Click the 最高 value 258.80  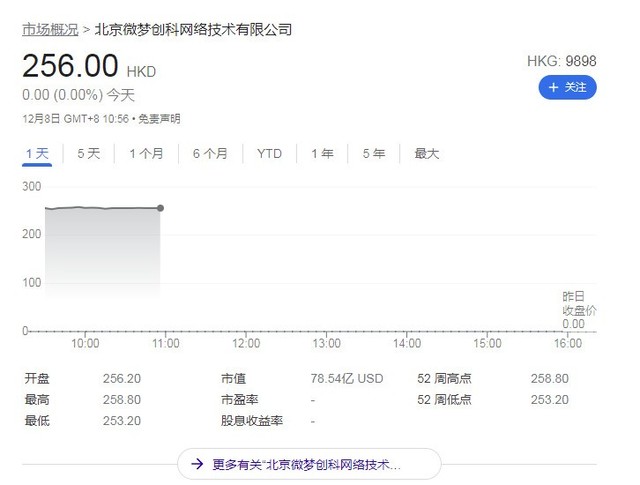click(122, 399)
